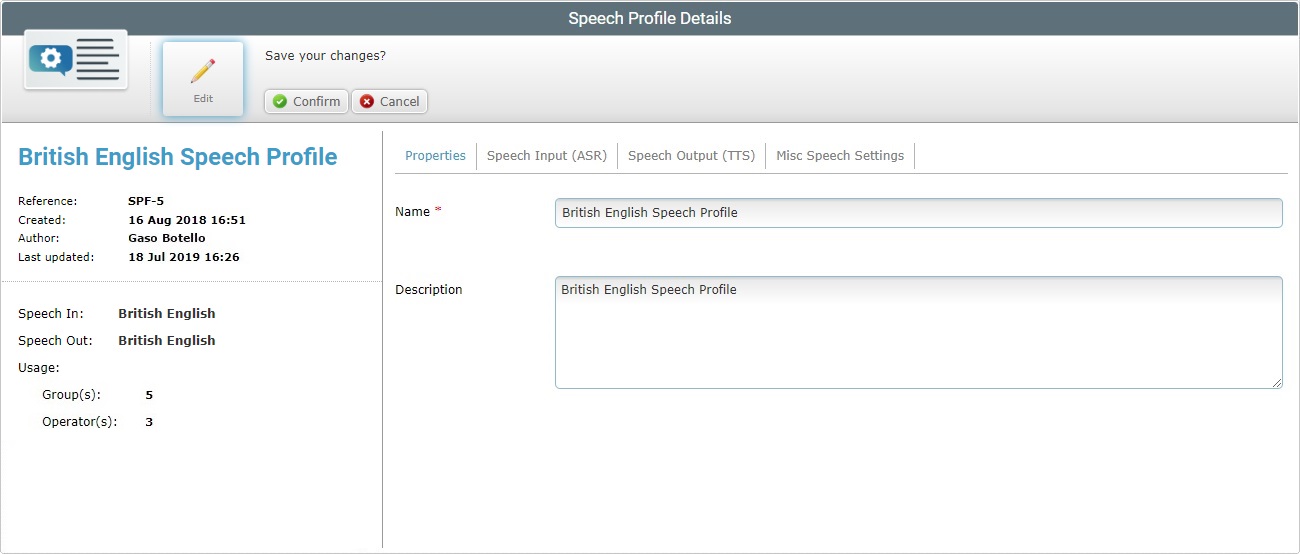The height and width of the screenshot is (554, 1300).
Task: Click the 'Save your changes?' prompt text
Action: [x=325, y=56]
